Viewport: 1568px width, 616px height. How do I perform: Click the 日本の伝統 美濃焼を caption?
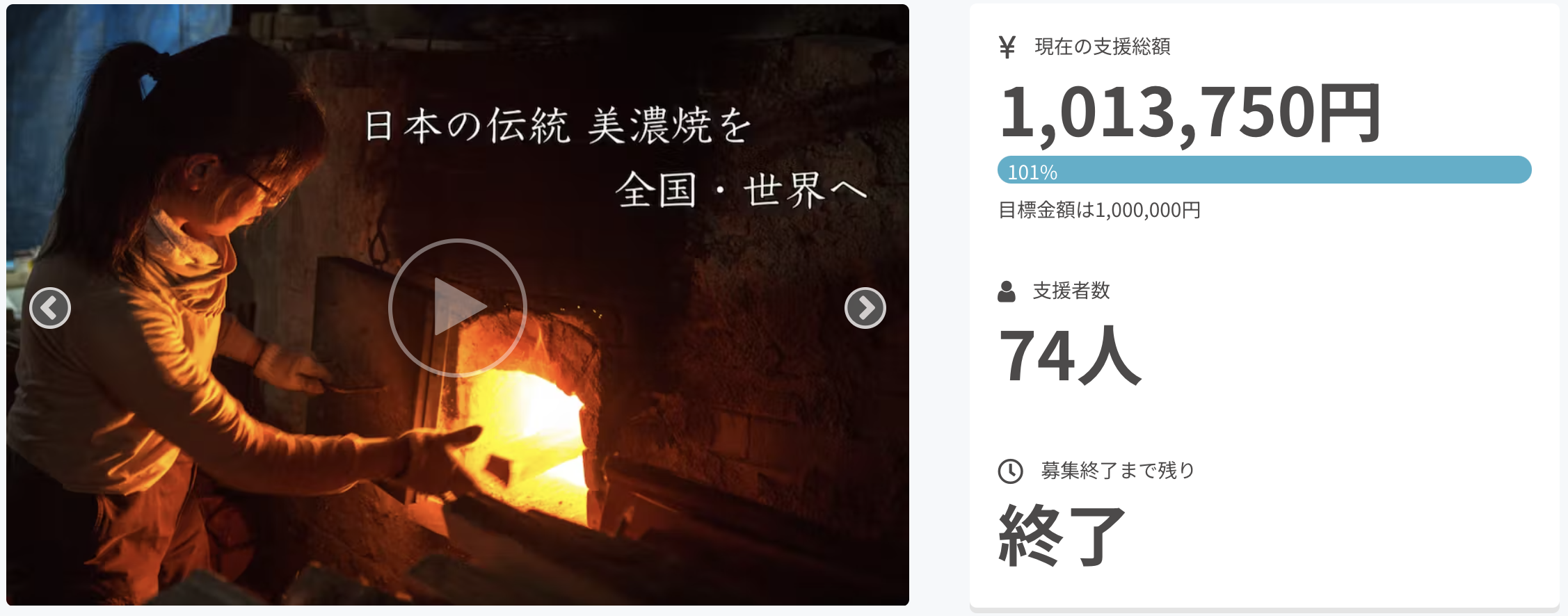coord(558,126)
